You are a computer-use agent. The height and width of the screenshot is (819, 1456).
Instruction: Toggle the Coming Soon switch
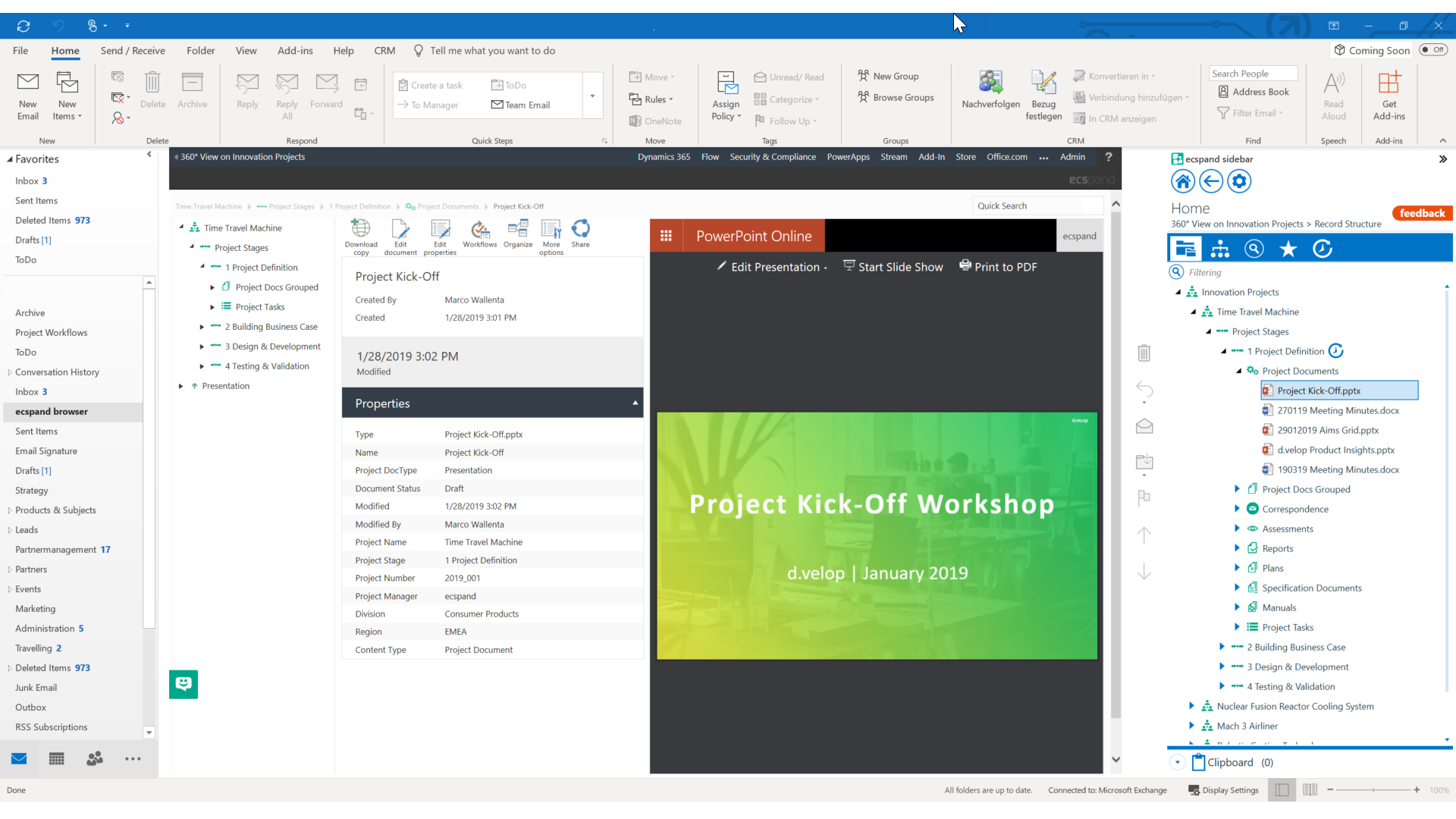pyautogui.click(x=1433, y=50)
